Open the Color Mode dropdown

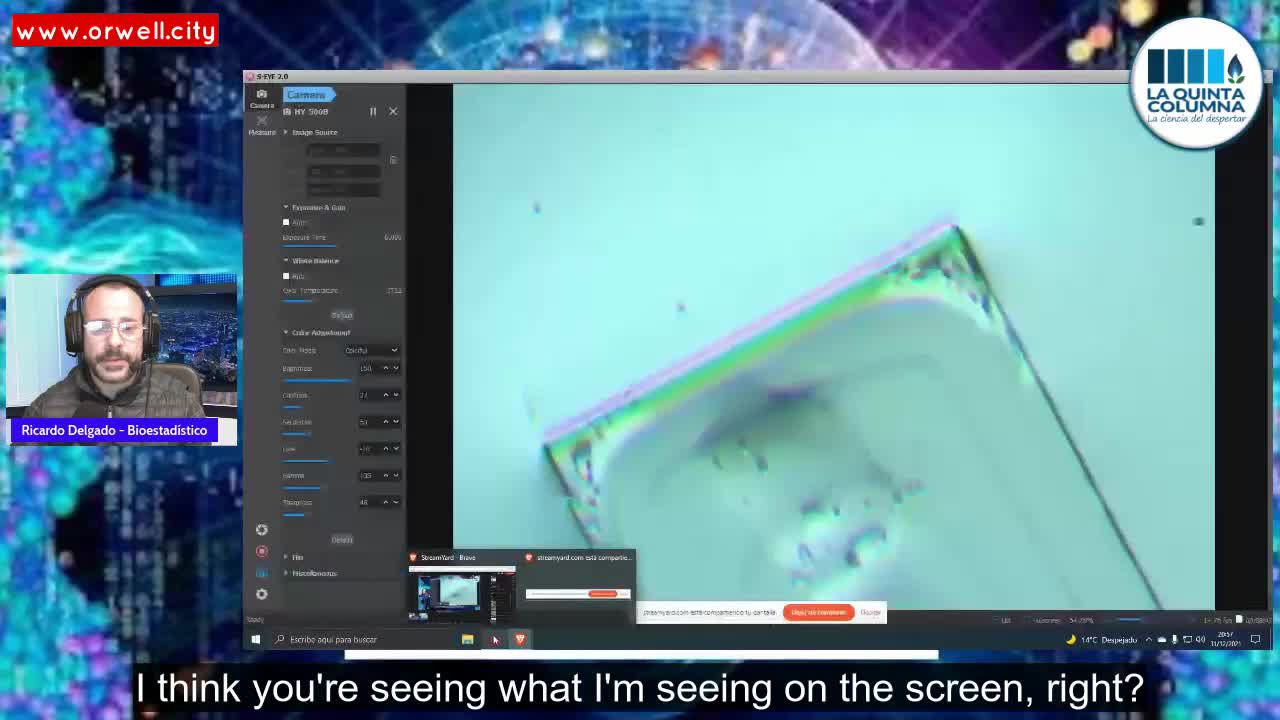[x=371, y=350]
